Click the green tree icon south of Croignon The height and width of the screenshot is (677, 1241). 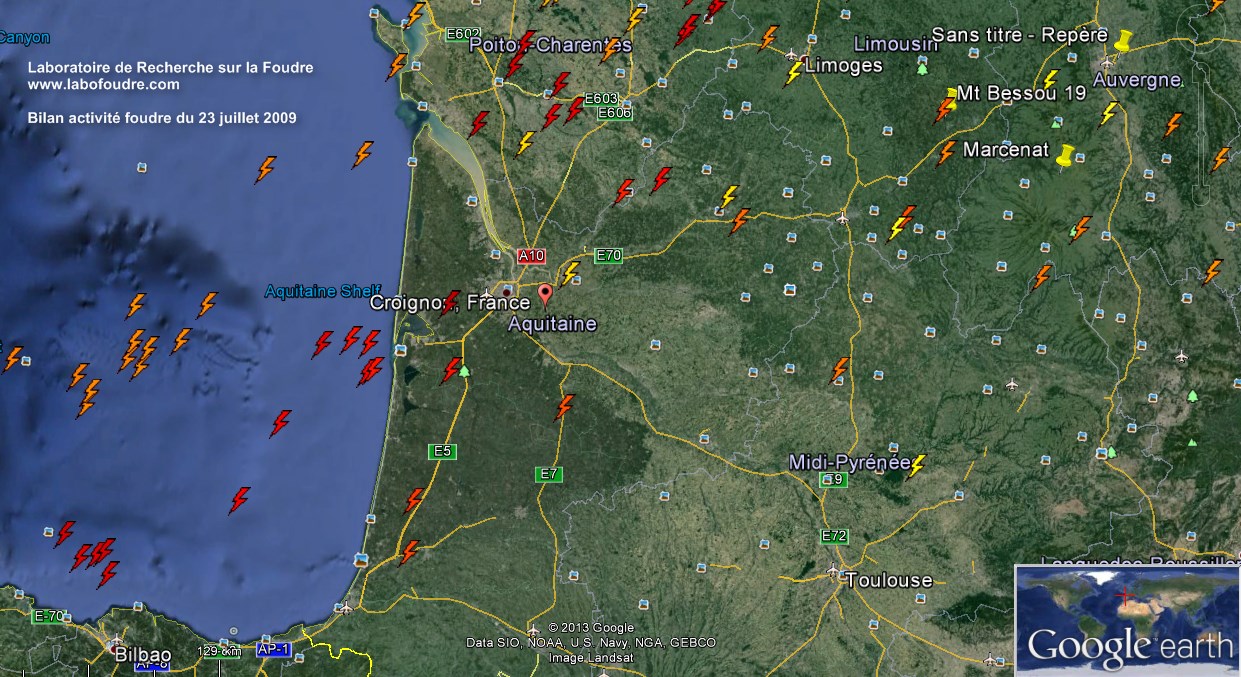[464, 371]
